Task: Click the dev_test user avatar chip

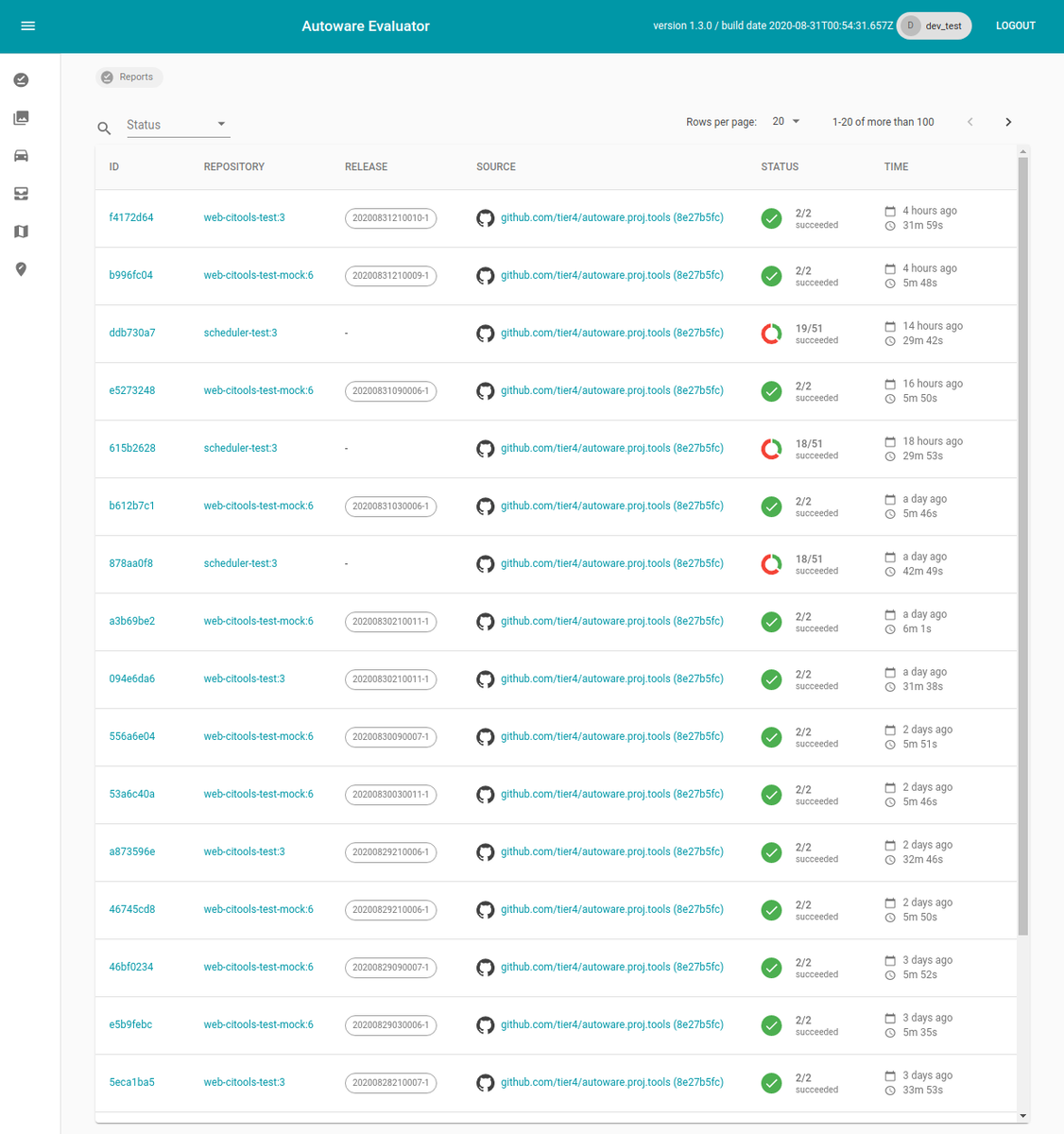Action: pos(934,26)
